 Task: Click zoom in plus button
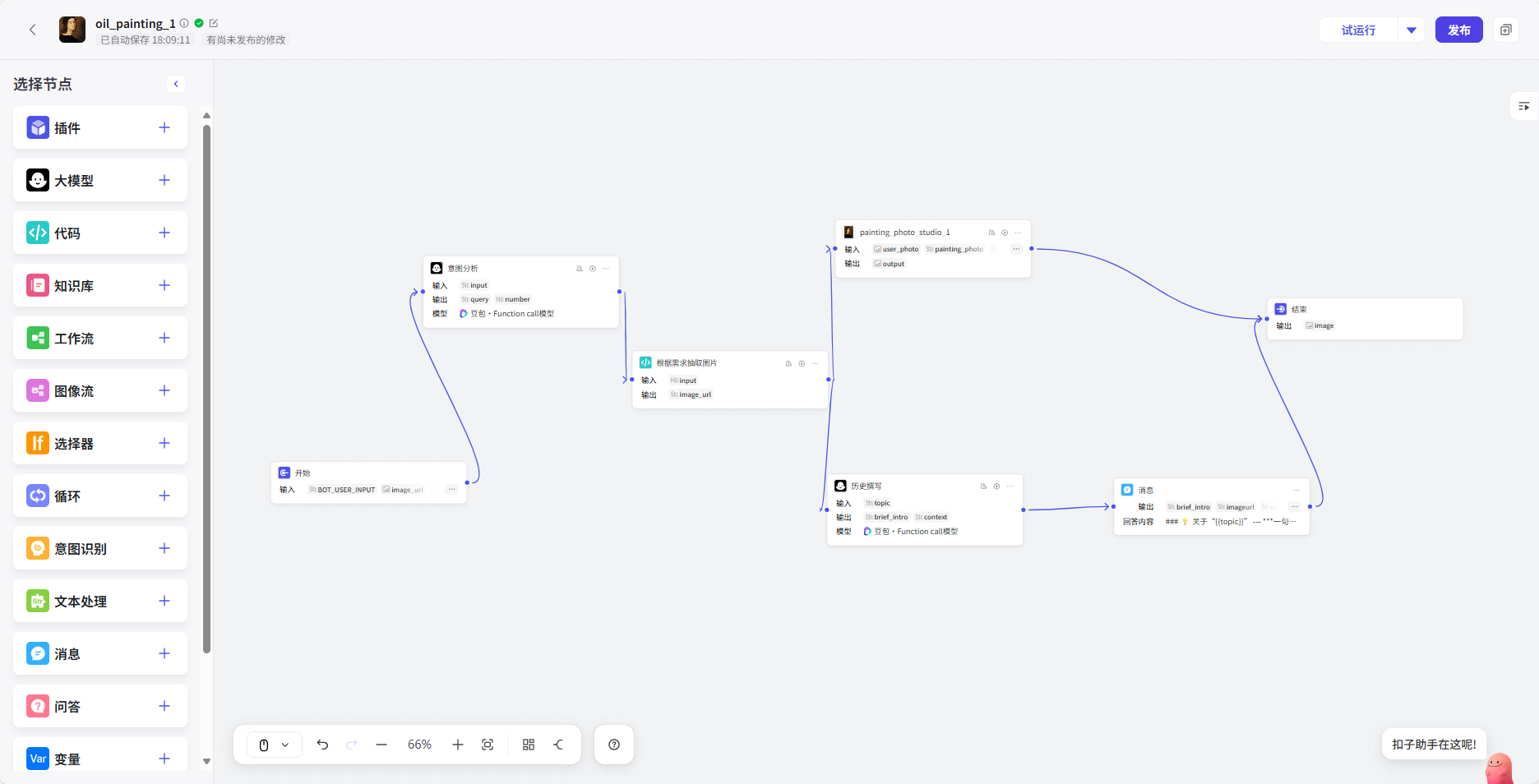pyautogui.click(x=458, y=745)
